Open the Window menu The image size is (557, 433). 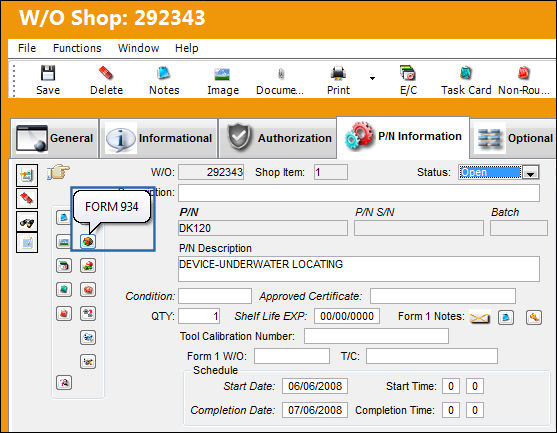click(139, 48)
